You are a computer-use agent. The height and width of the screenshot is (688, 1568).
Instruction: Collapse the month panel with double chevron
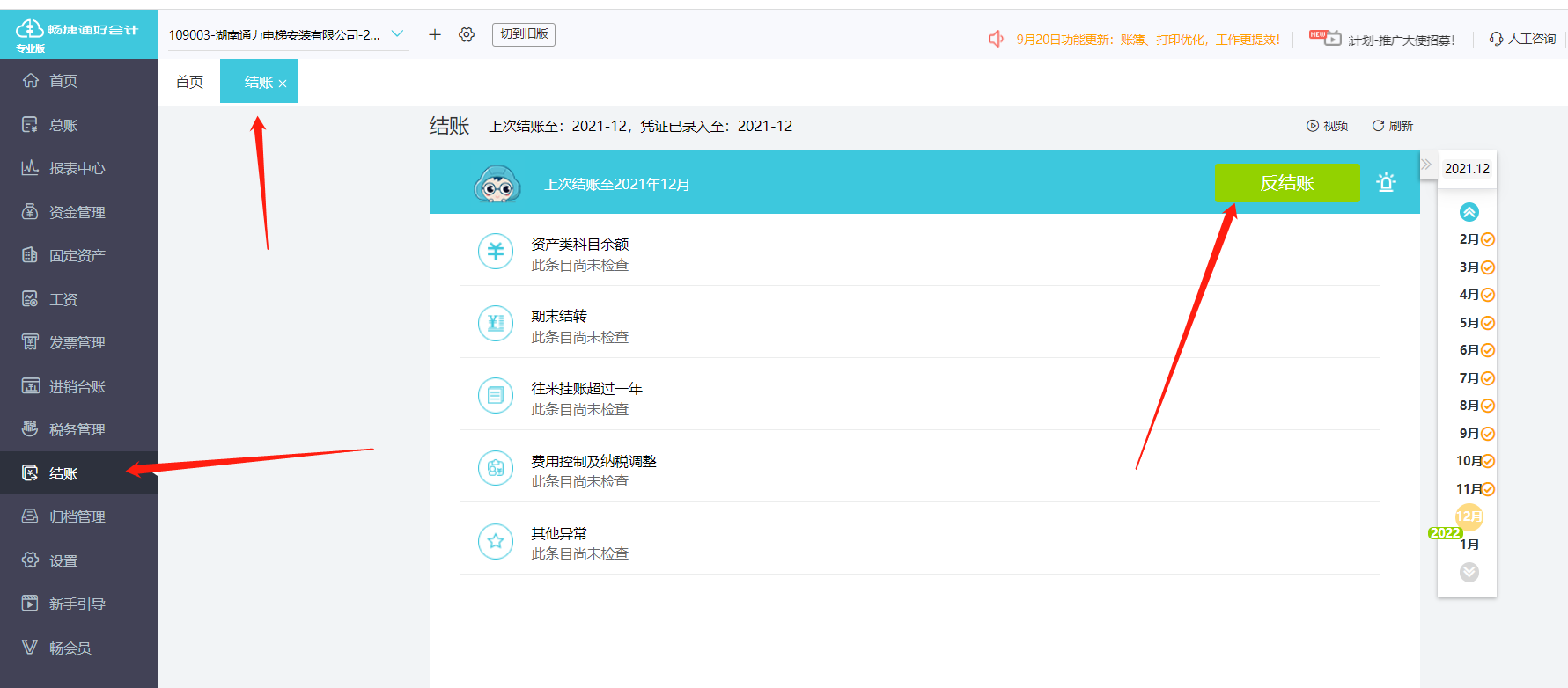click(x=1426, y=165)
